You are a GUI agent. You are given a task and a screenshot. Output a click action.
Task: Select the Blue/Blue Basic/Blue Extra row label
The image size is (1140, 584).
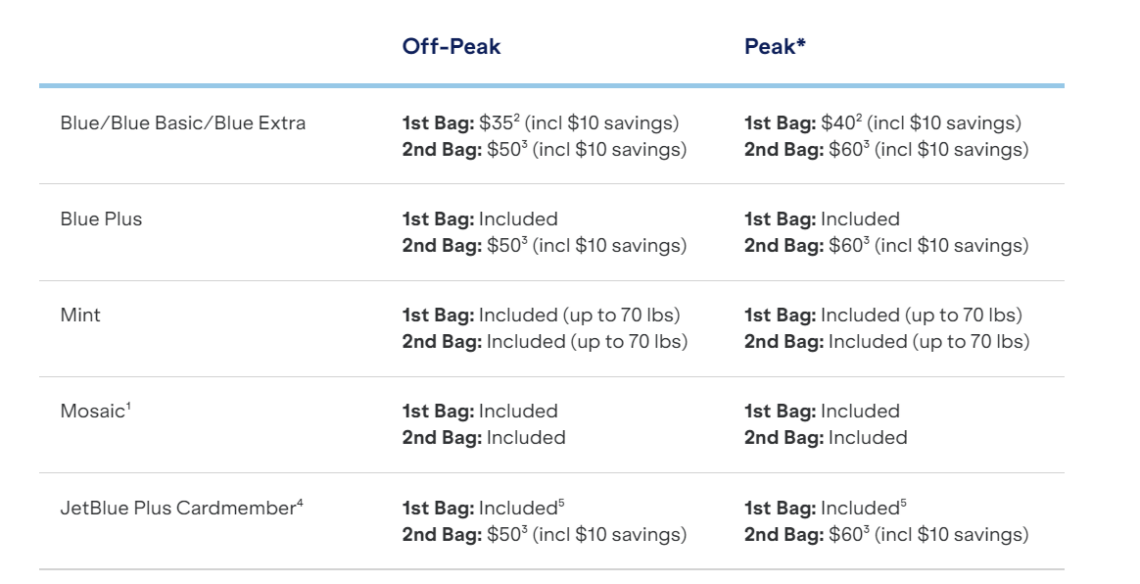(180, 123)
